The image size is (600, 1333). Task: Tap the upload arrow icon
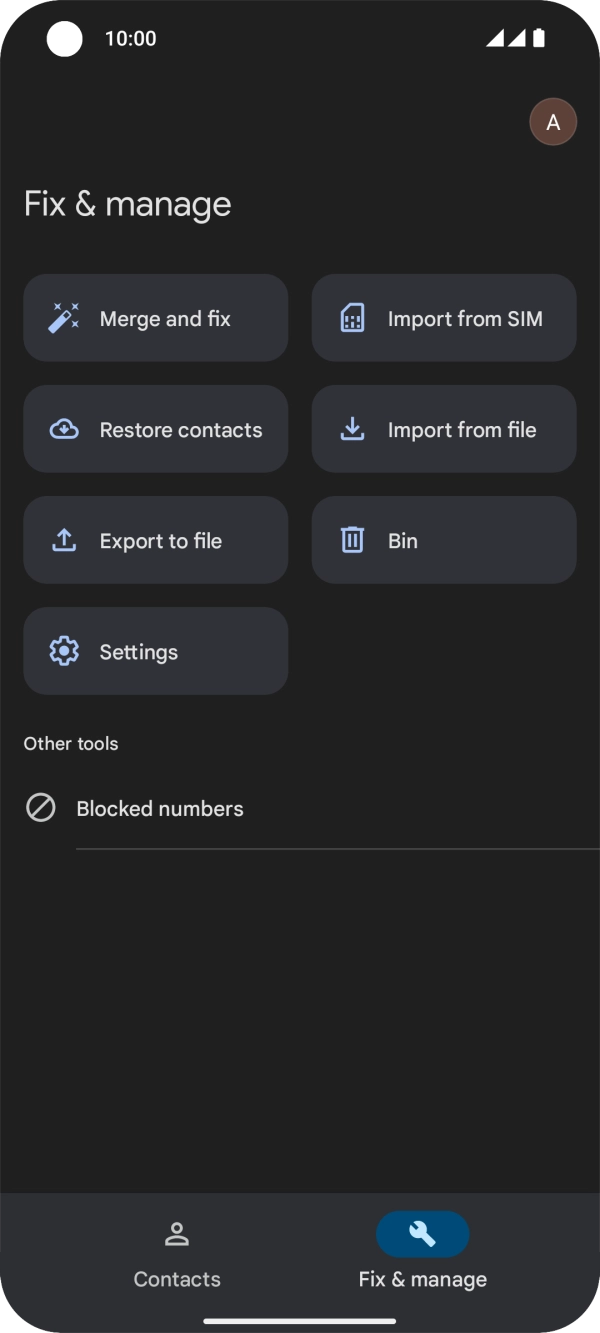point(64,541)
